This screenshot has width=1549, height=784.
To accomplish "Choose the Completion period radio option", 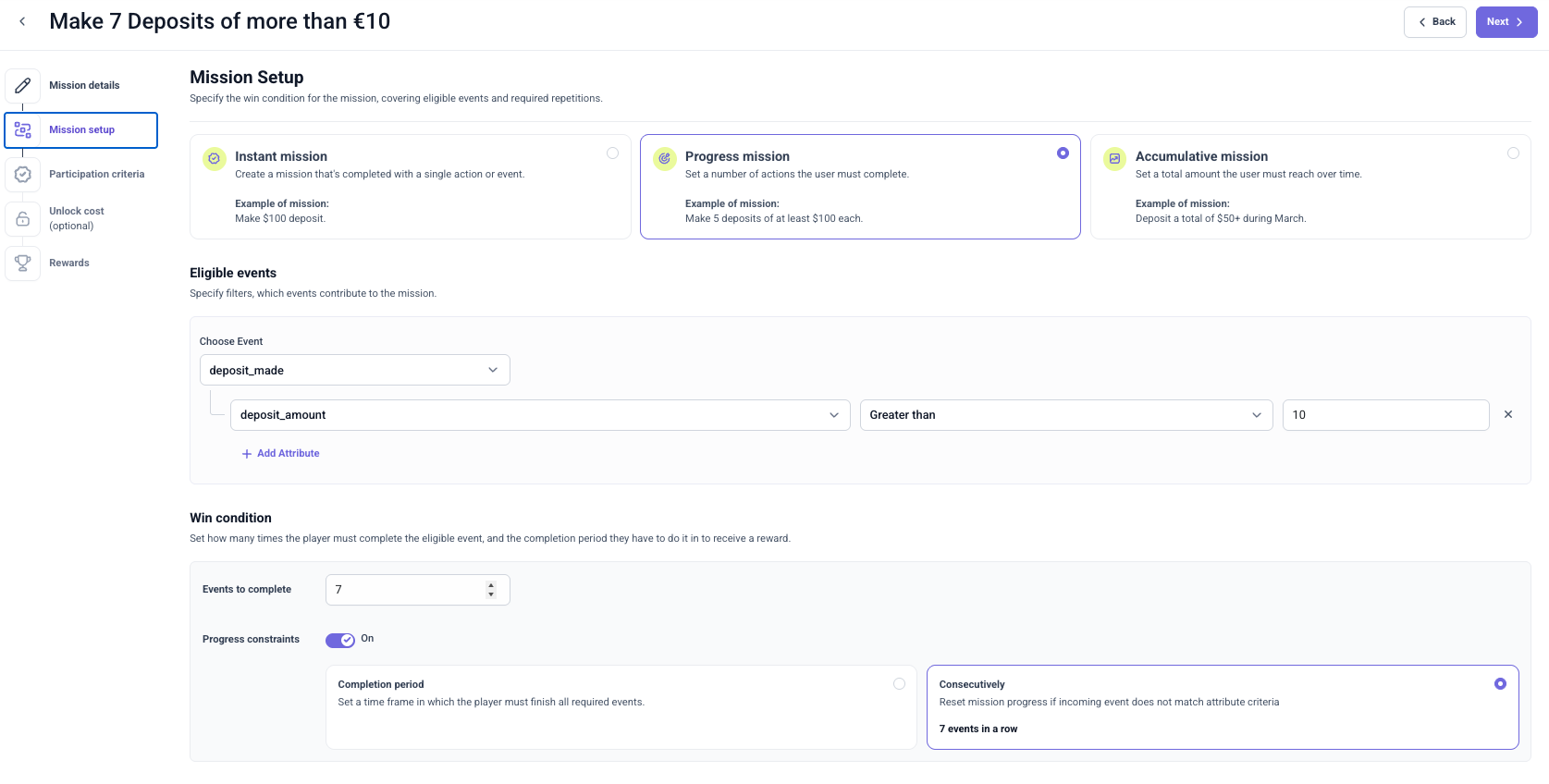I will tap(899, 684).
